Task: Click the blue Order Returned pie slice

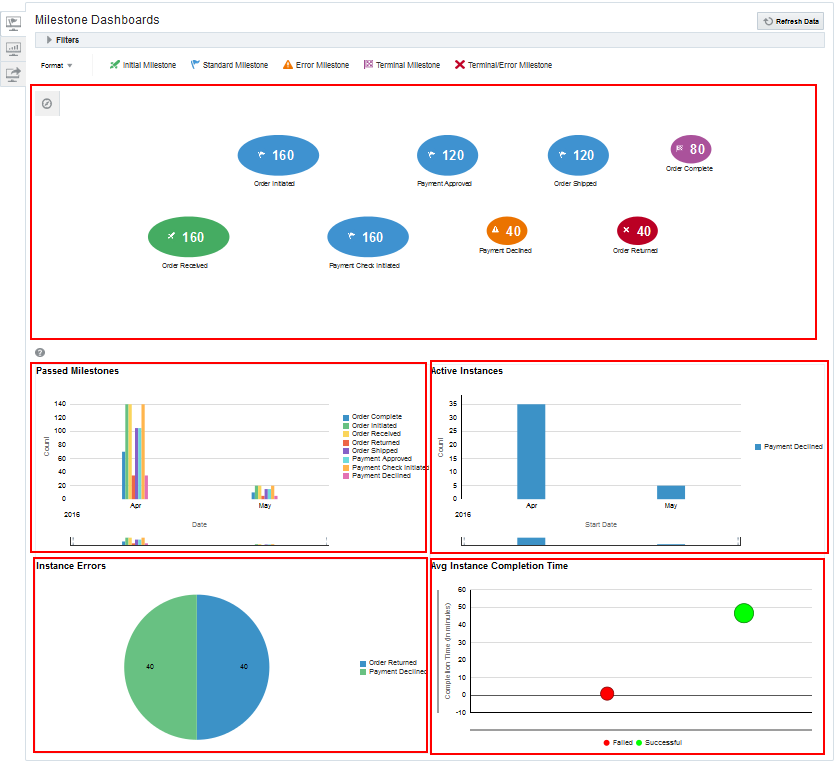Action: click(235, 667)
